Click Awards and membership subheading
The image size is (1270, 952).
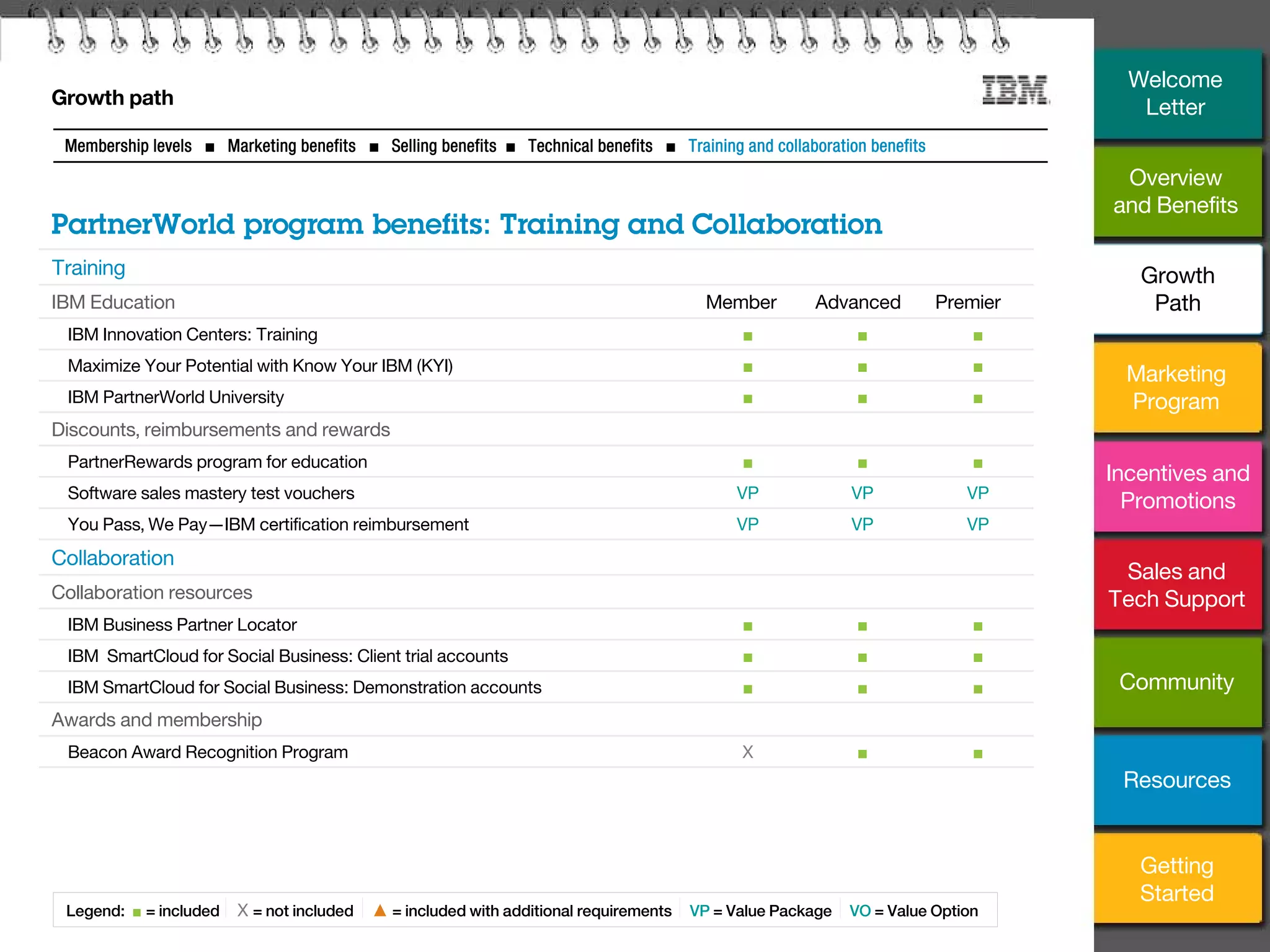[x=156, y=720]
